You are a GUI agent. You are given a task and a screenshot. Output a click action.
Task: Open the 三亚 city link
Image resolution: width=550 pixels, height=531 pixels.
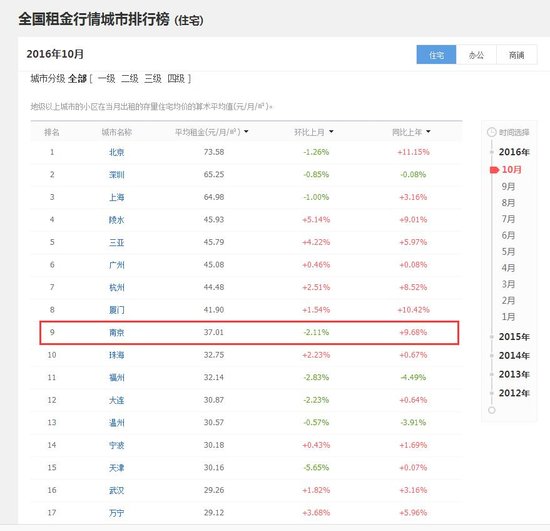(x=116, y=242)
